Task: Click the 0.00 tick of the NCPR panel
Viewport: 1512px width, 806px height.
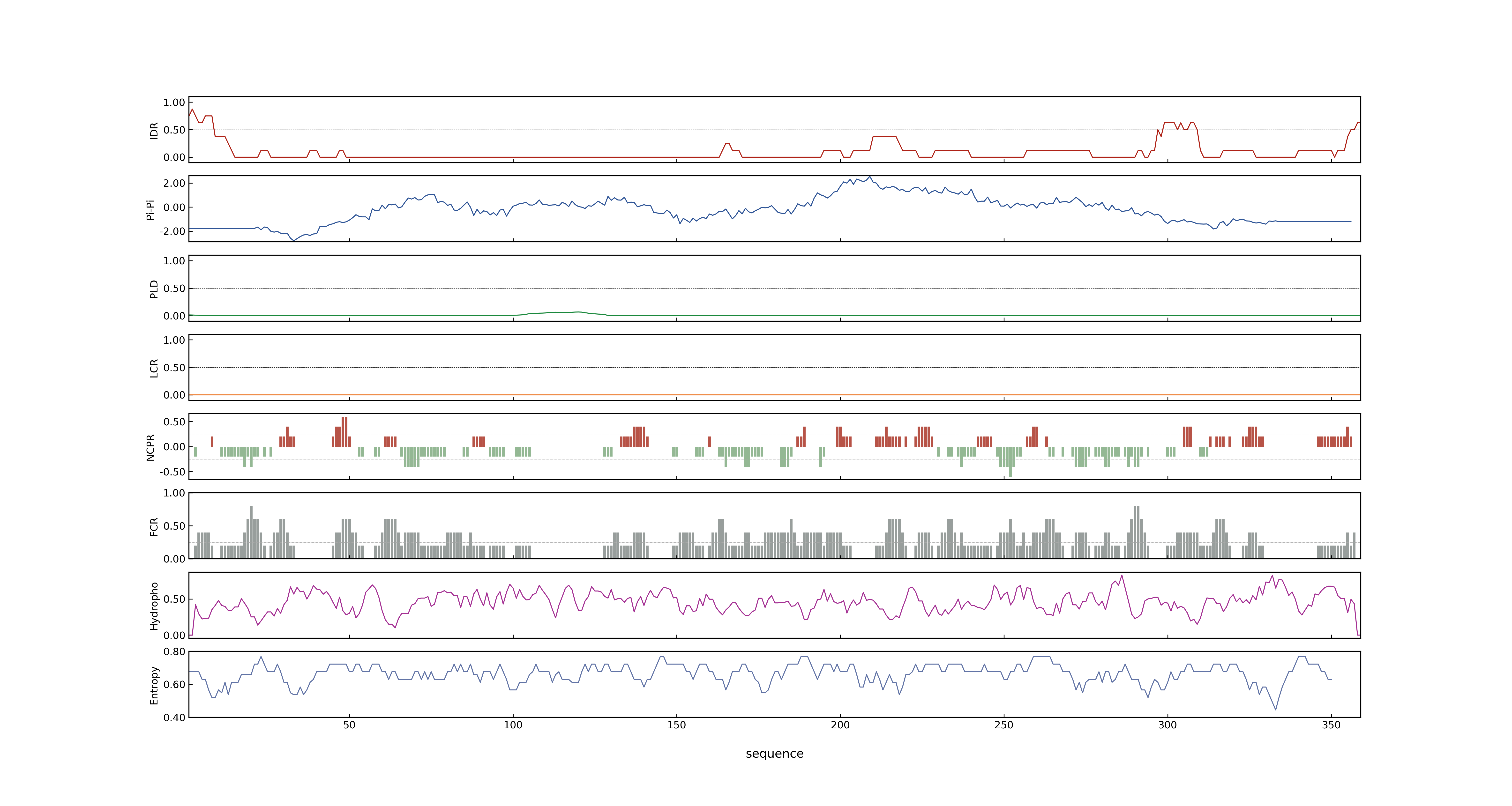Action: click(174, 447)
